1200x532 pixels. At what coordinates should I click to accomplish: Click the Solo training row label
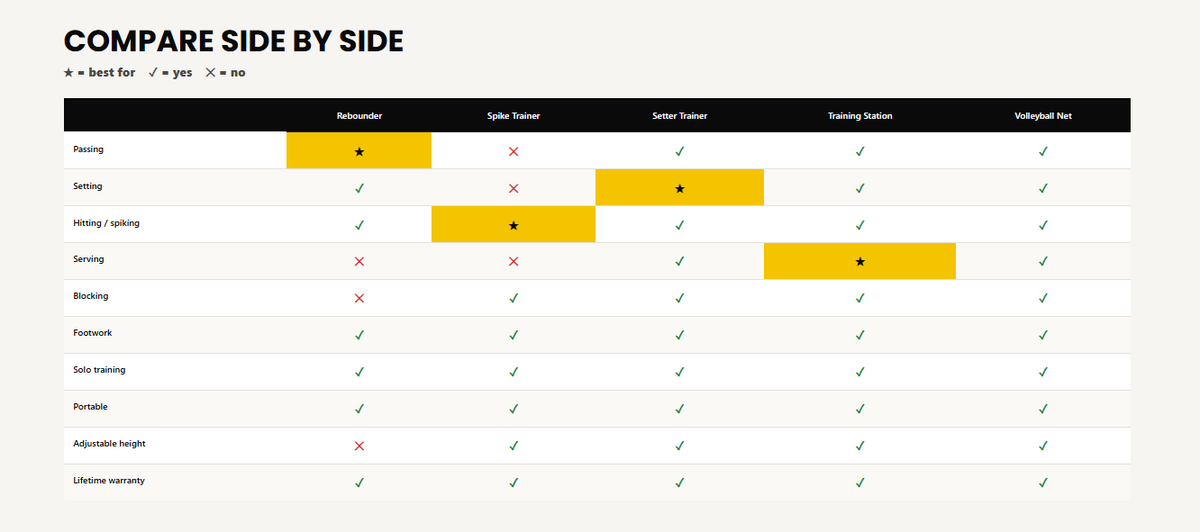[x=99, y=370]
